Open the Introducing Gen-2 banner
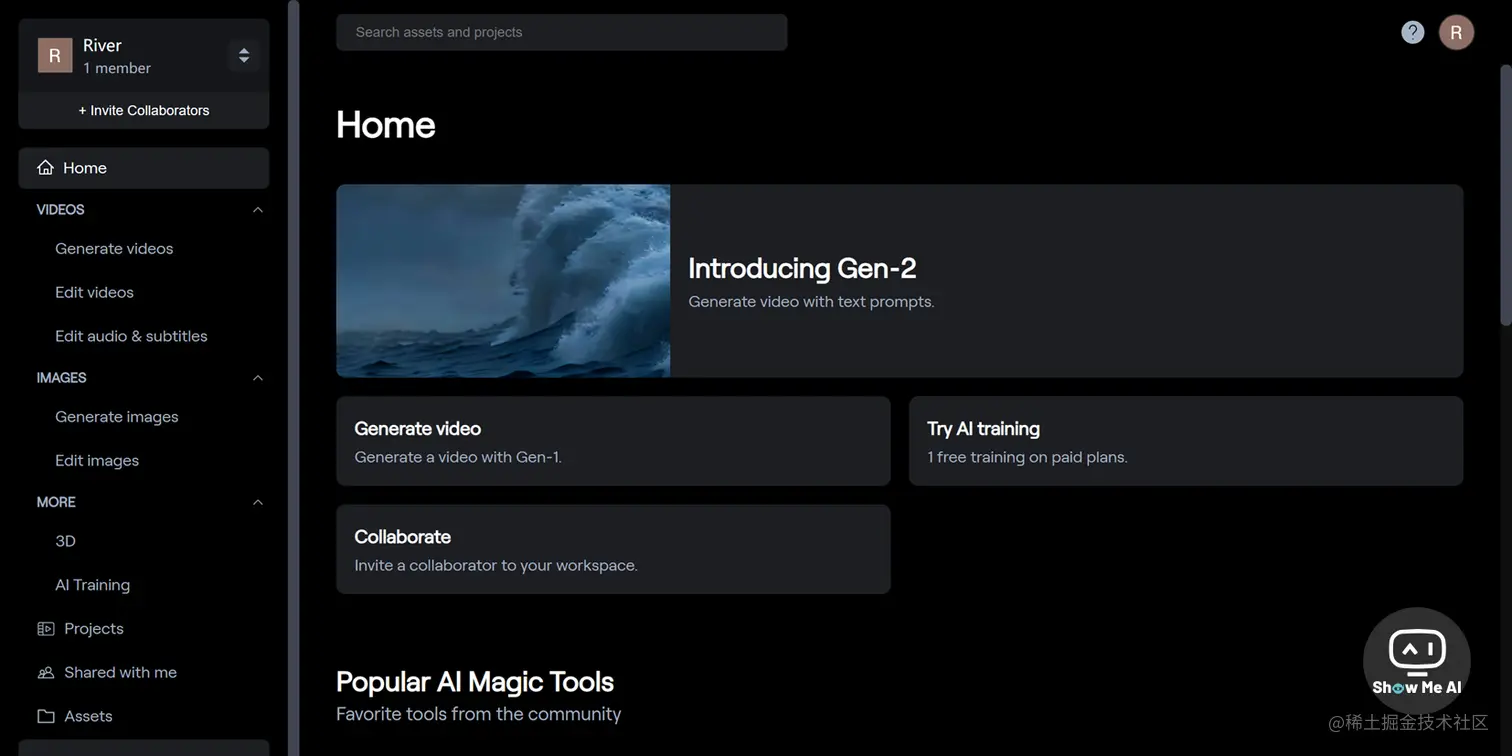This screenshot has width=1512, height=756. click(900, 281)
